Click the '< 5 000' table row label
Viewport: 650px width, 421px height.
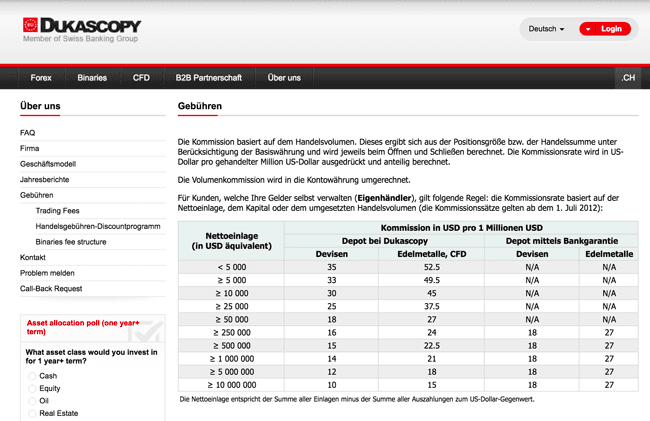pyautogui.click(x=232, y=267)
